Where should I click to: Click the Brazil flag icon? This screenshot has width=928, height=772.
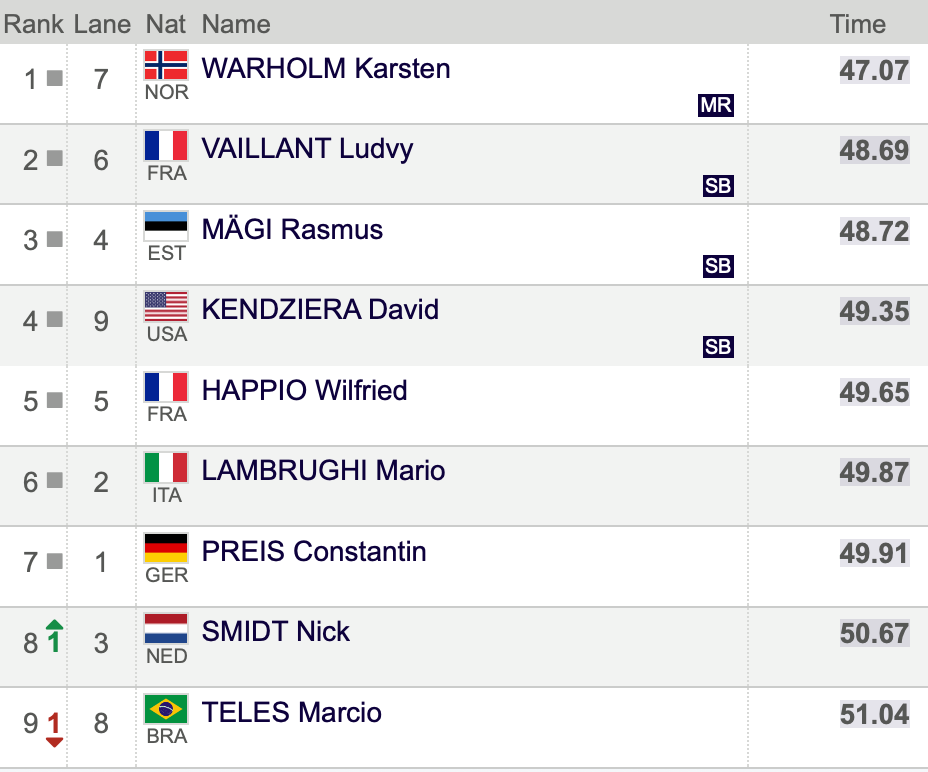click(166, 709)
